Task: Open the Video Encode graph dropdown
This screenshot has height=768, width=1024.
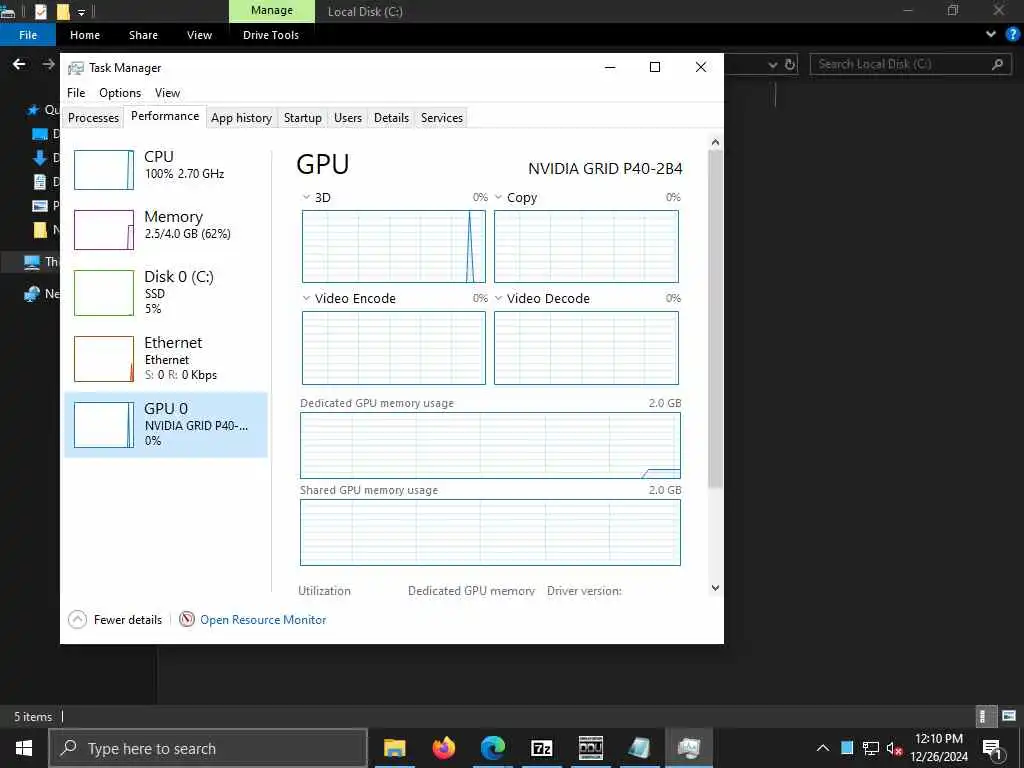Action: click(x=306, y=298)
